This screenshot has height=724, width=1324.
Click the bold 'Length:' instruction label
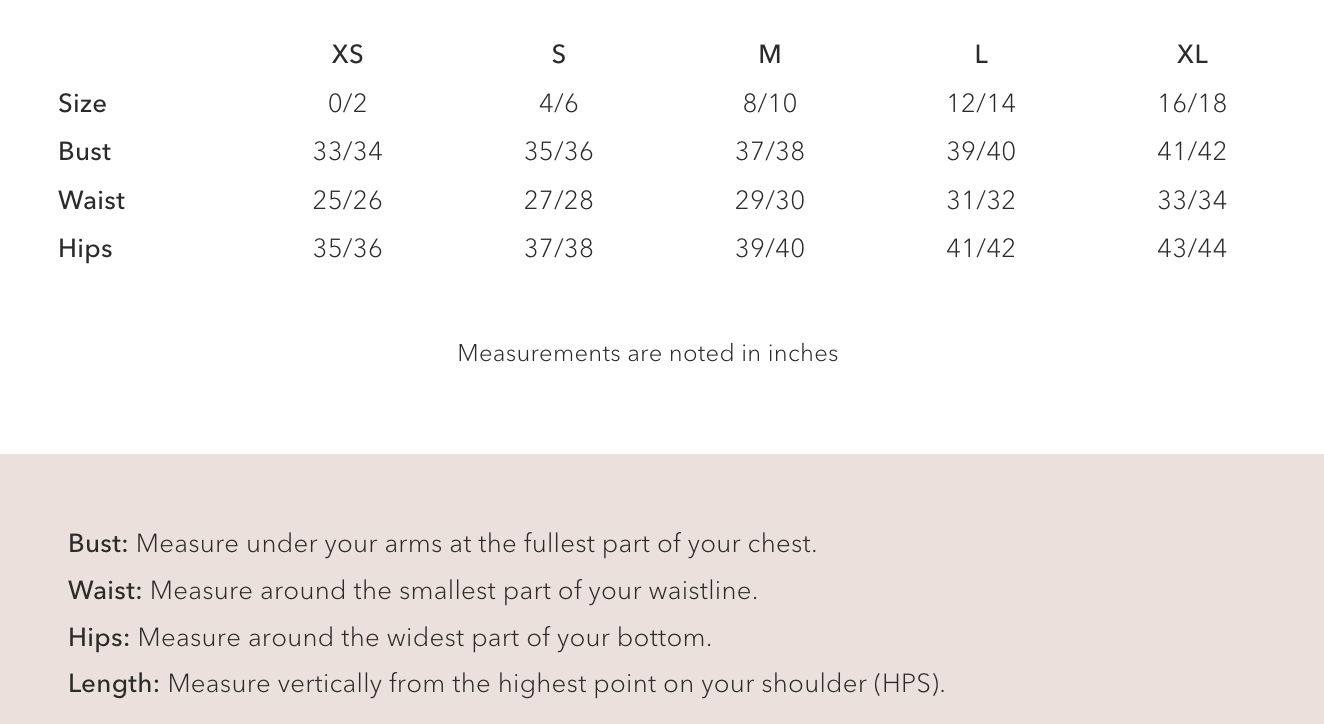coord(114,684)
